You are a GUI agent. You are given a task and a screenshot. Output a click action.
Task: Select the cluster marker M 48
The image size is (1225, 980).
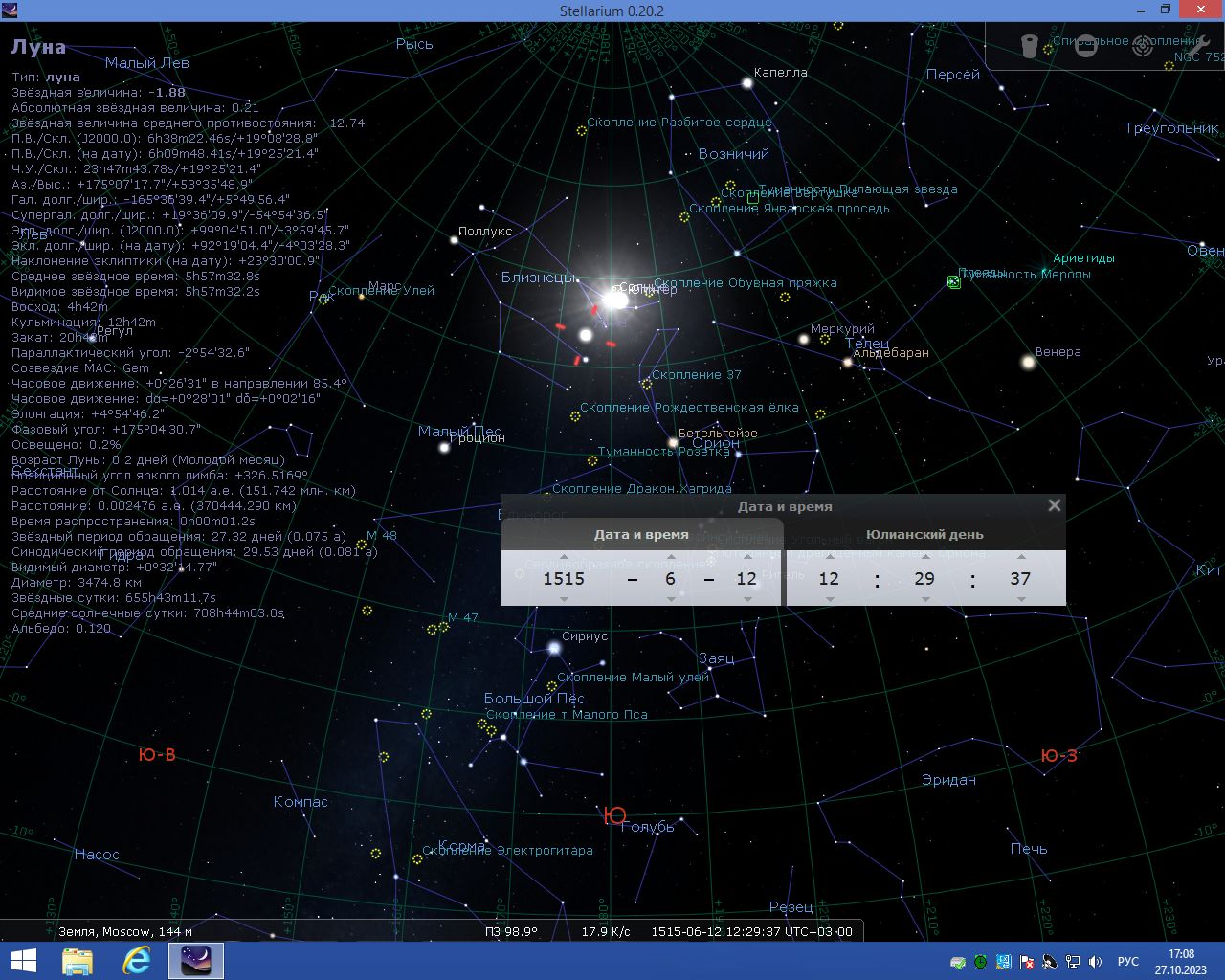(362, 545)
